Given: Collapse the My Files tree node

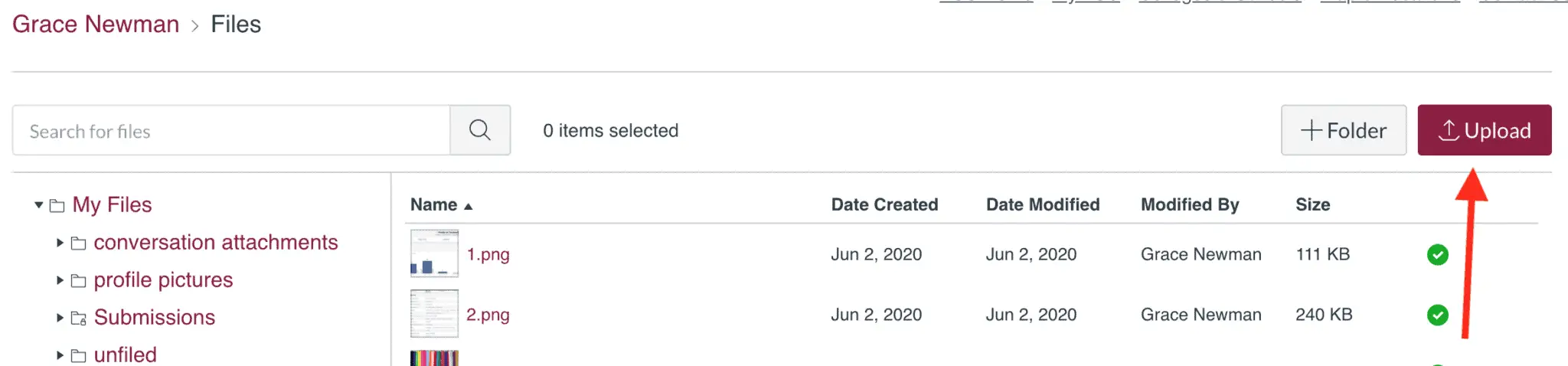Looking at the screenshot, I should tap(38, 205).
